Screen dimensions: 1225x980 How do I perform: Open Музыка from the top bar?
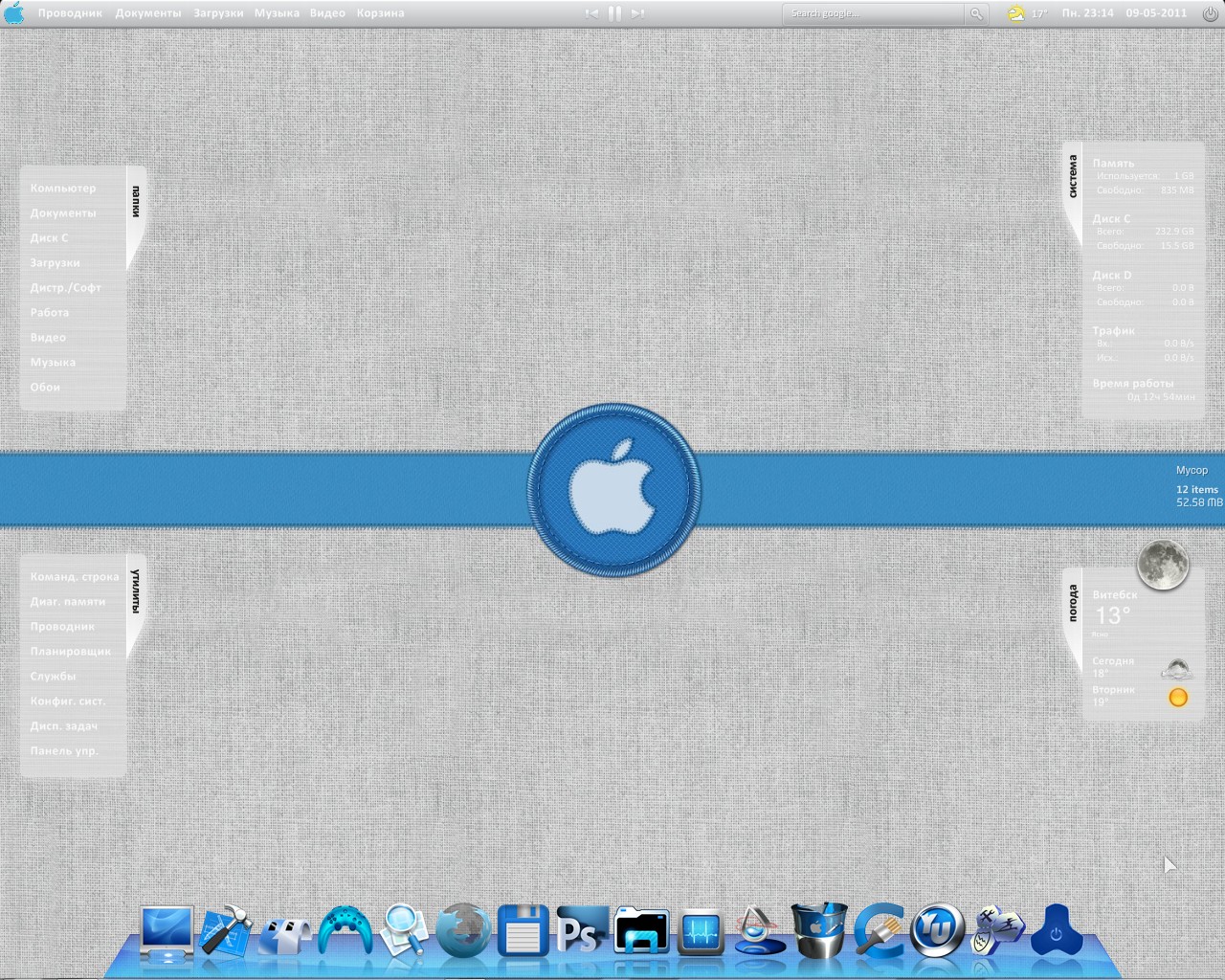[x=277, y=13]
